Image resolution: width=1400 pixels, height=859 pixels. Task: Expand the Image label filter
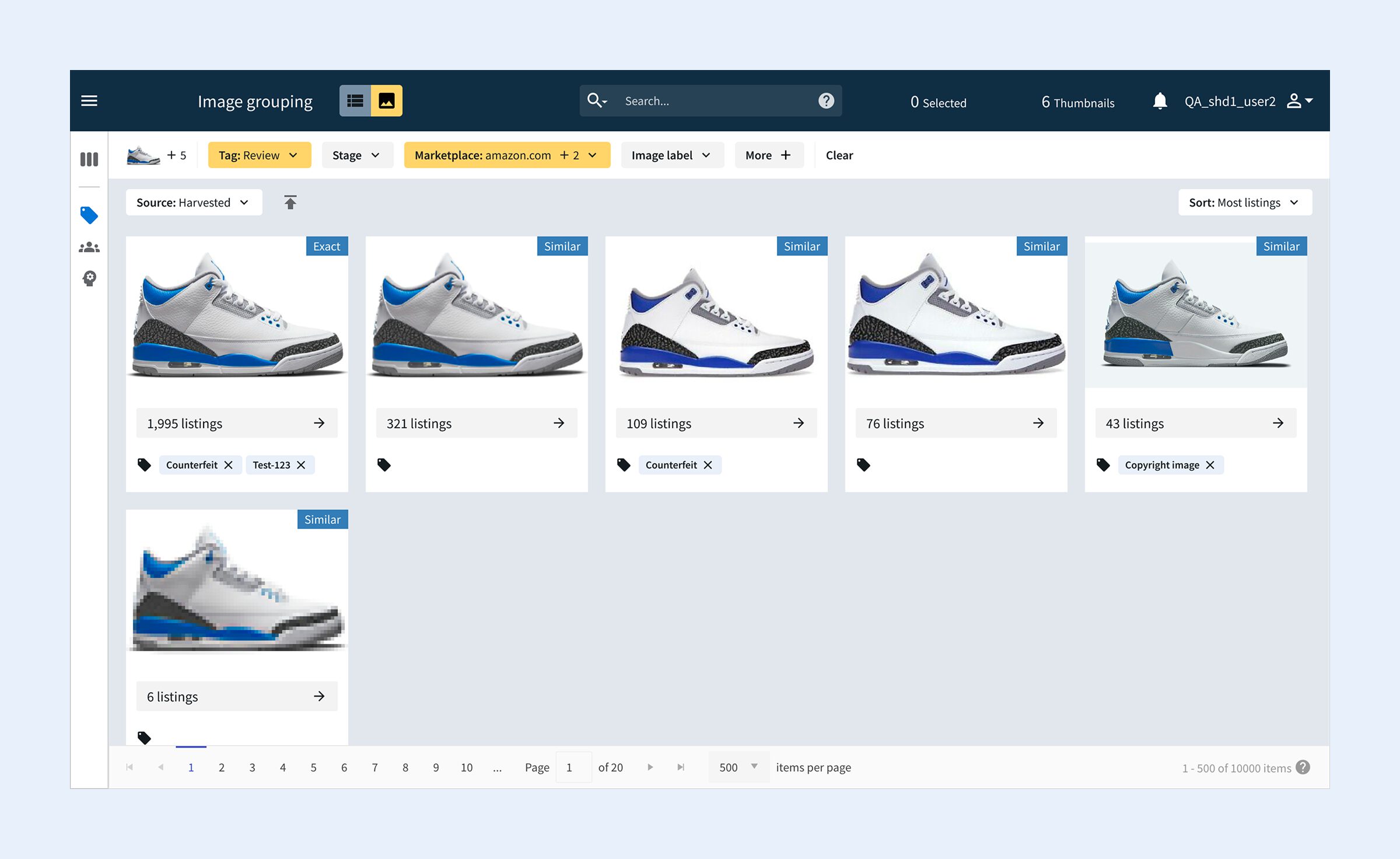point(672,155)
